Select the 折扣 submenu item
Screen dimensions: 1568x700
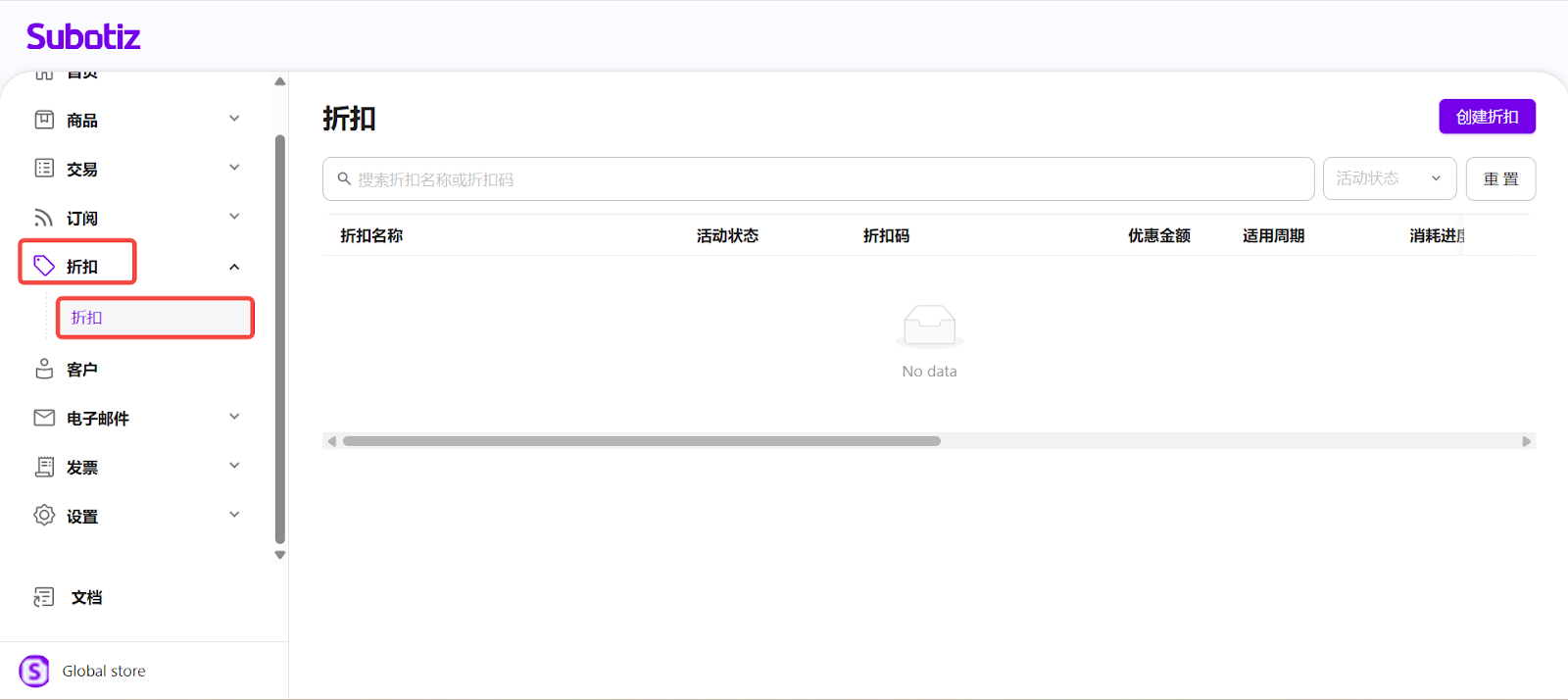pyautogui.click(x=155, y=318)
